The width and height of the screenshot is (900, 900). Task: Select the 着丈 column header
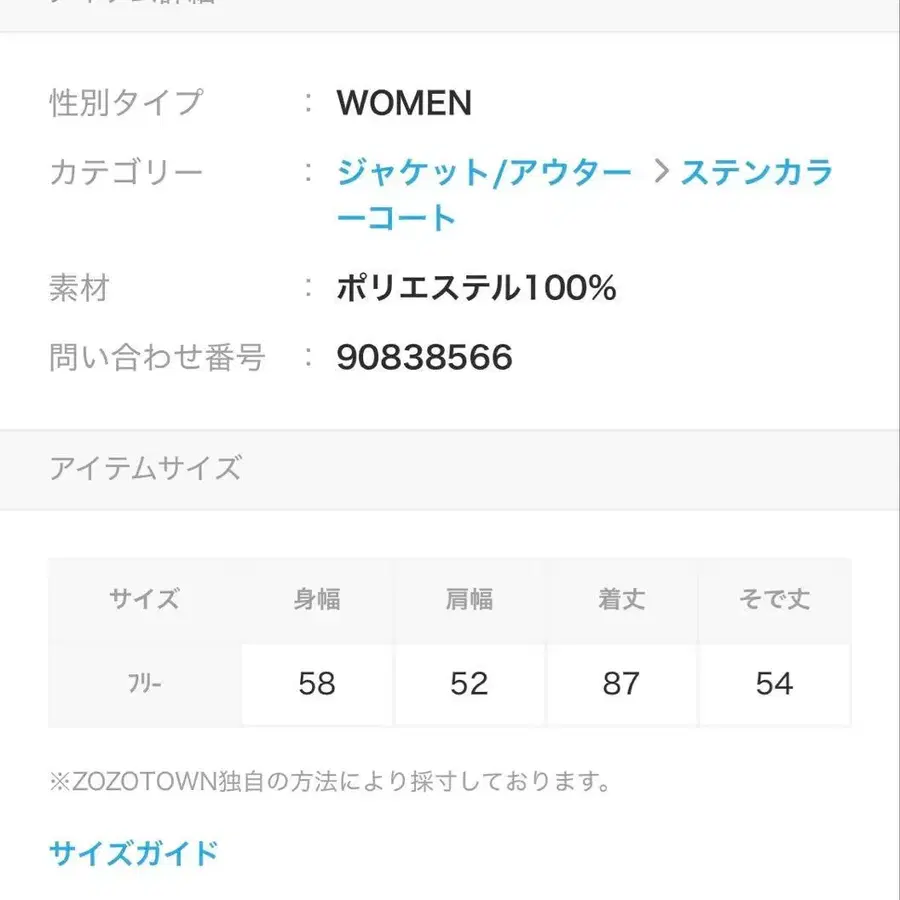[x=622, y=599]
